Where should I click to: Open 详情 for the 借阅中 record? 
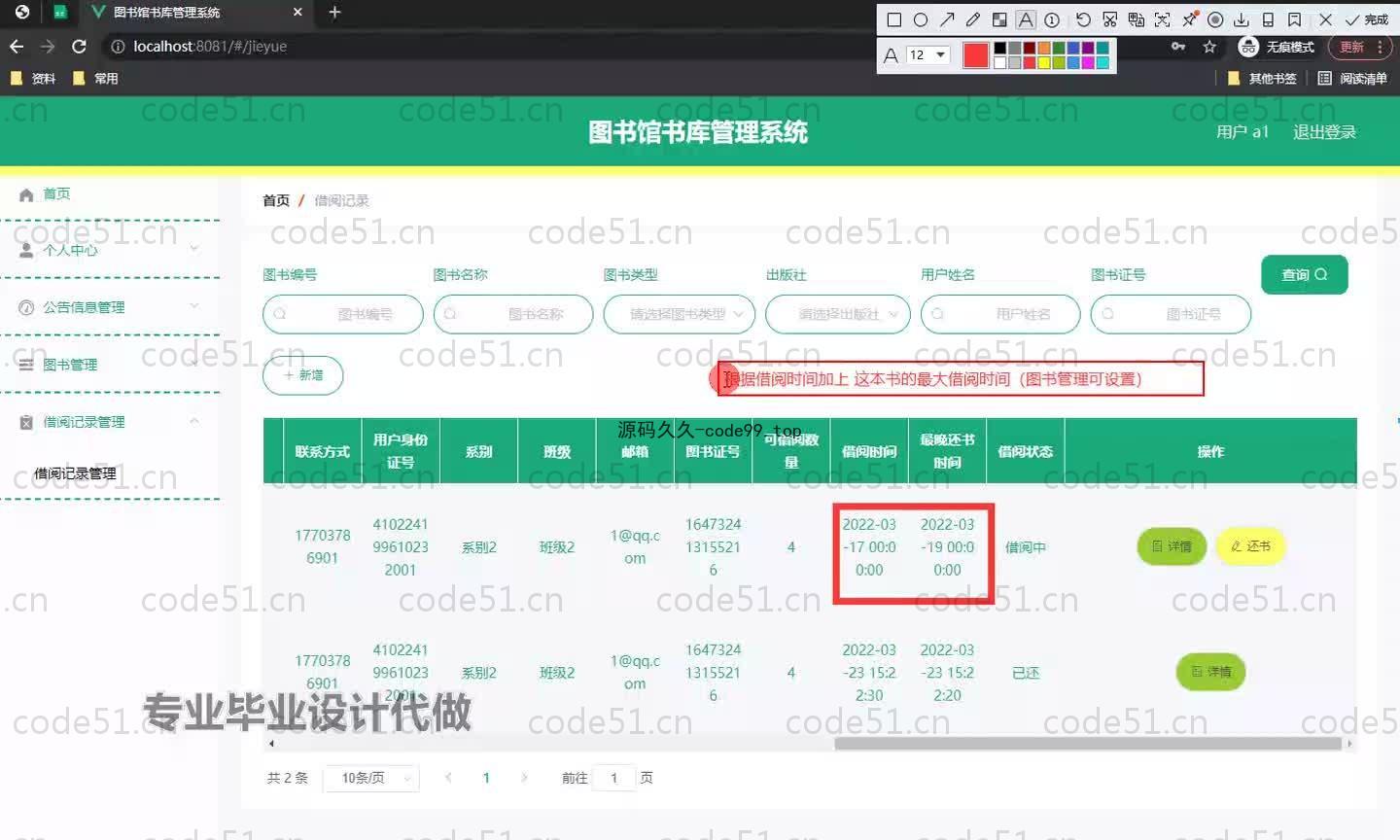(1172, 546)
